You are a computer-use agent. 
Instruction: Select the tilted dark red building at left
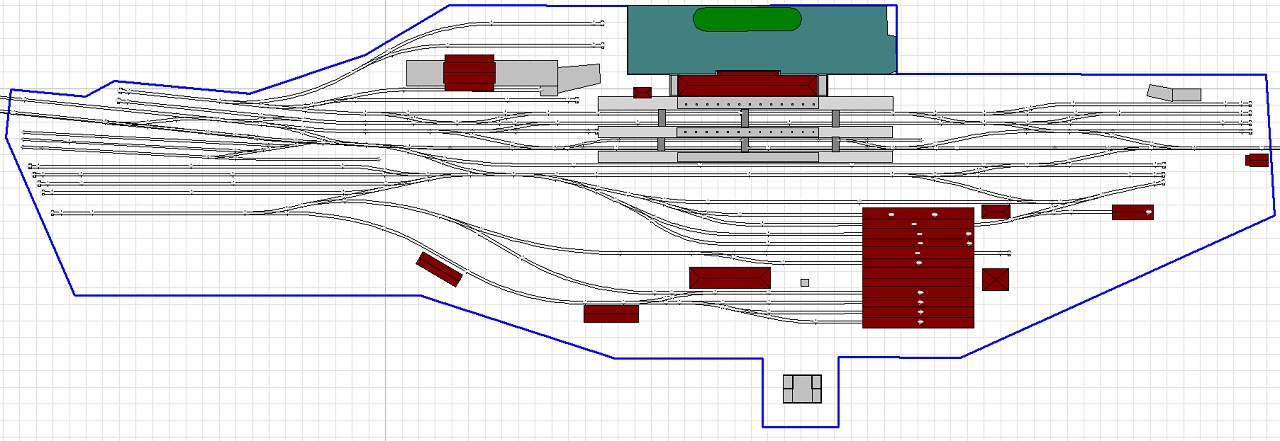pos(439,269)
